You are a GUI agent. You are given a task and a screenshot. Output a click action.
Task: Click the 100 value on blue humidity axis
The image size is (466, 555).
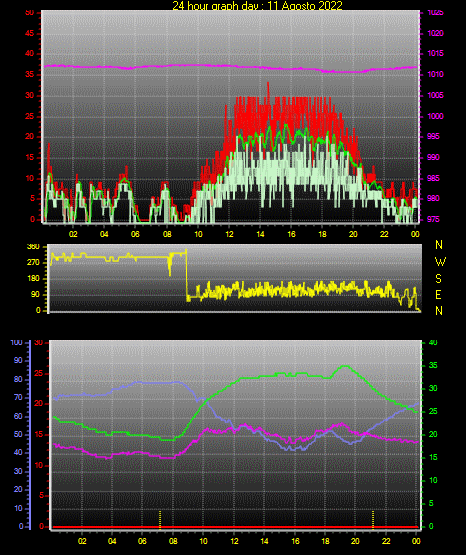click(x=16, y=343)
